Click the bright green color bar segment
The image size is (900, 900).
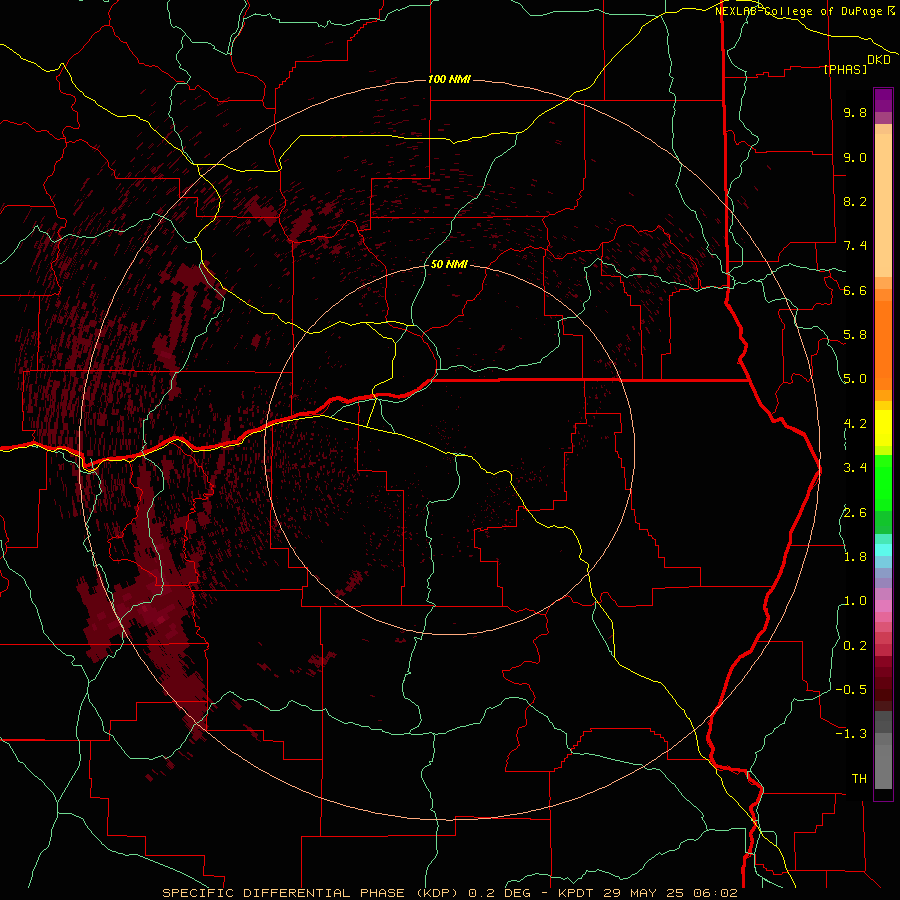coord(883,482)
